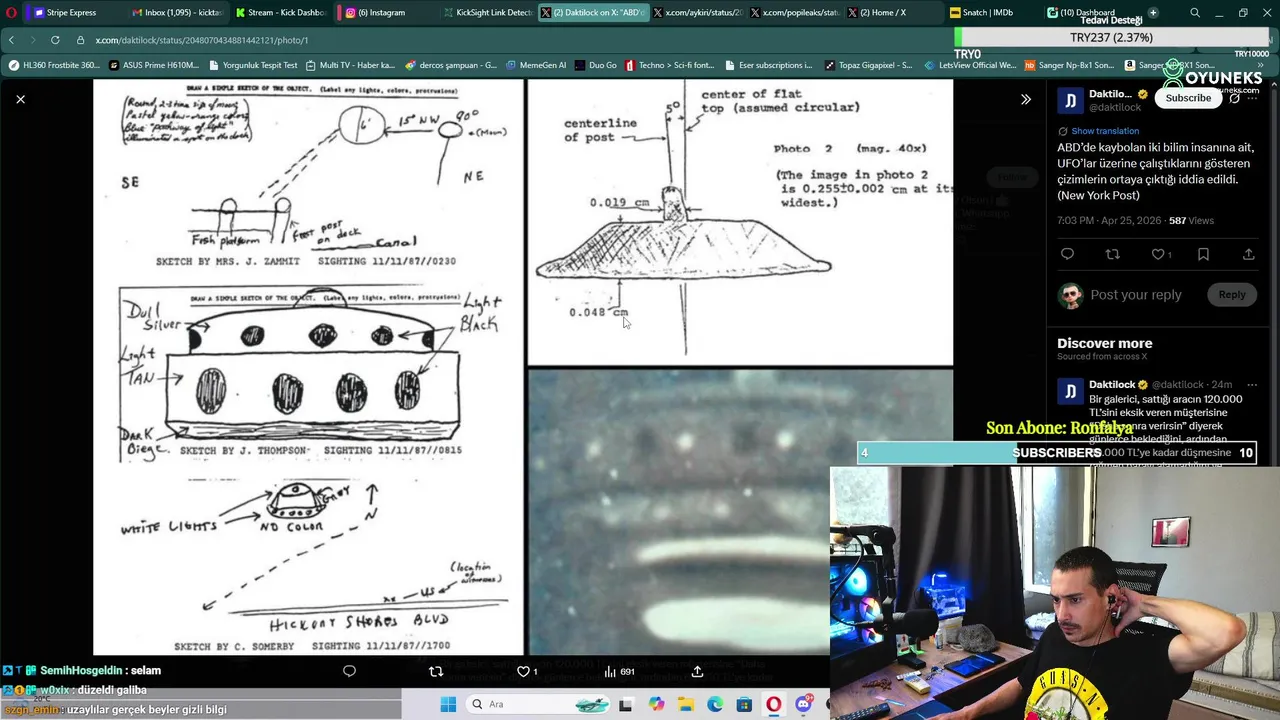Open the Multi TV - Haber bookmark
Viewport: 1280px width, 720px height.
351,65
